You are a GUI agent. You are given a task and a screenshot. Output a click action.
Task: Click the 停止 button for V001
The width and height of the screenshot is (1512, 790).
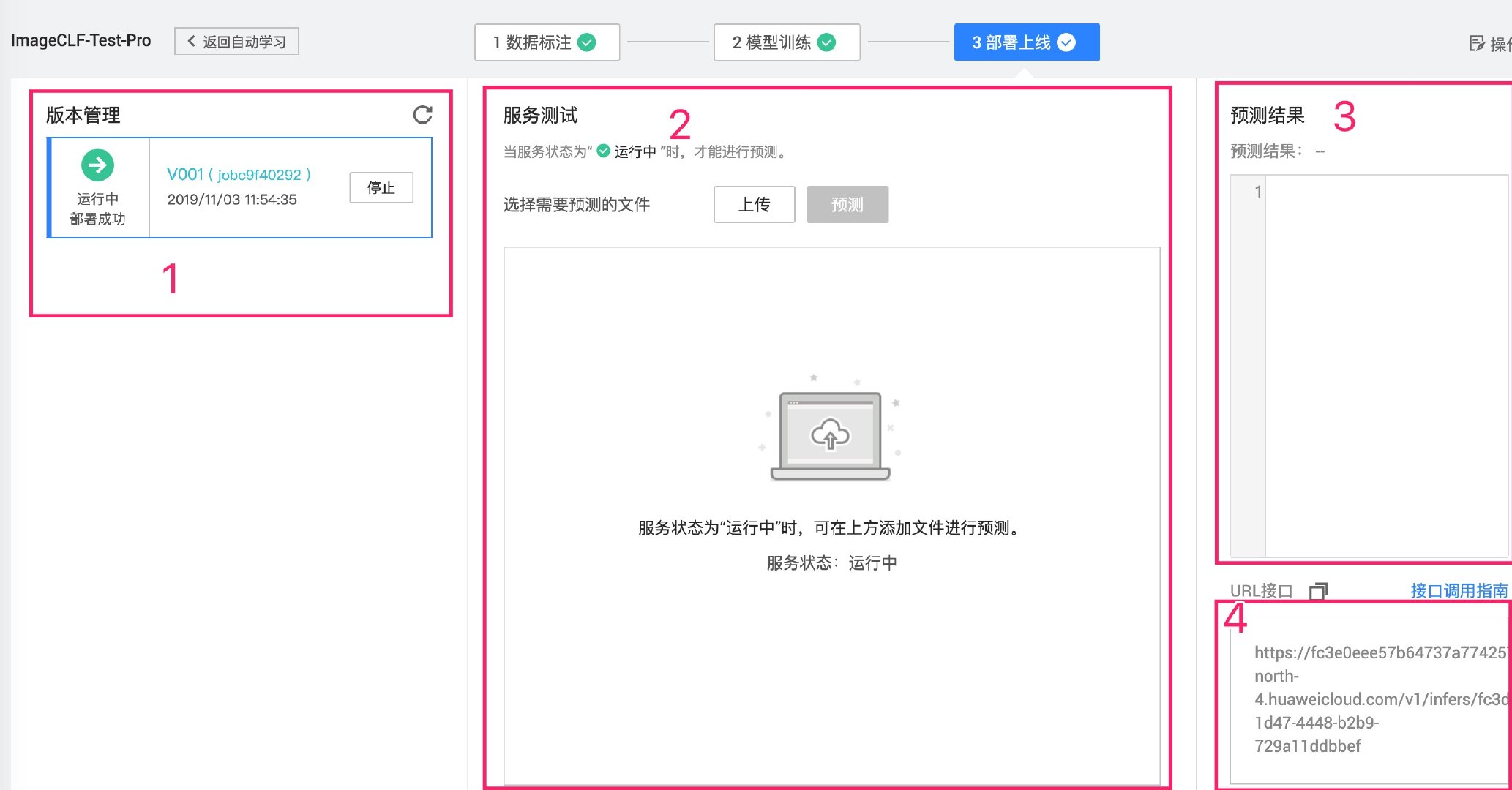(x=382, y=188)
